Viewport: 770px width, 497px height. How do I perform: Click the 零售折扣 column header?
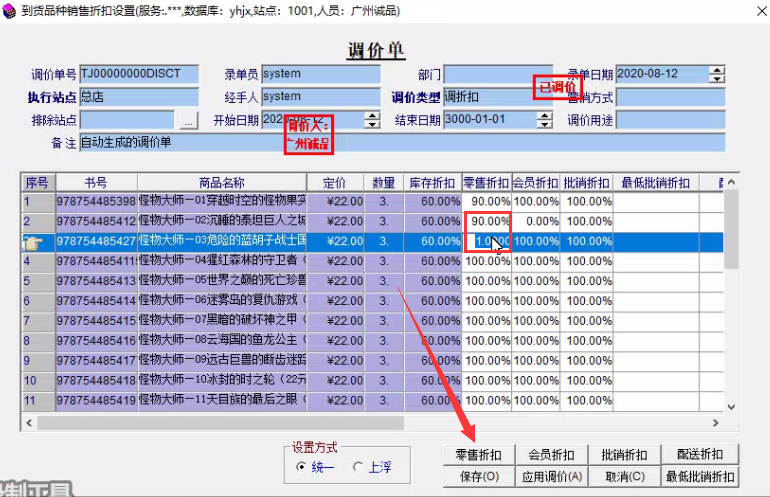pos(487,183)
